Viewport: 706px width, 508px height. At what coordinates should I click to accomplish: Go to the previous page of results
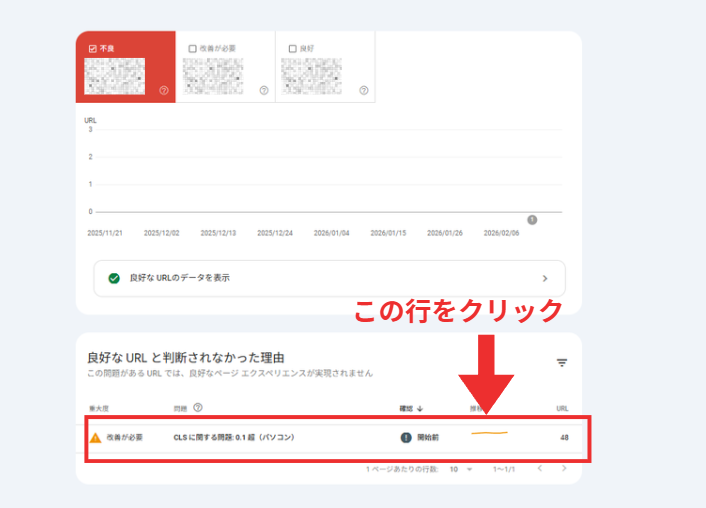540,468
